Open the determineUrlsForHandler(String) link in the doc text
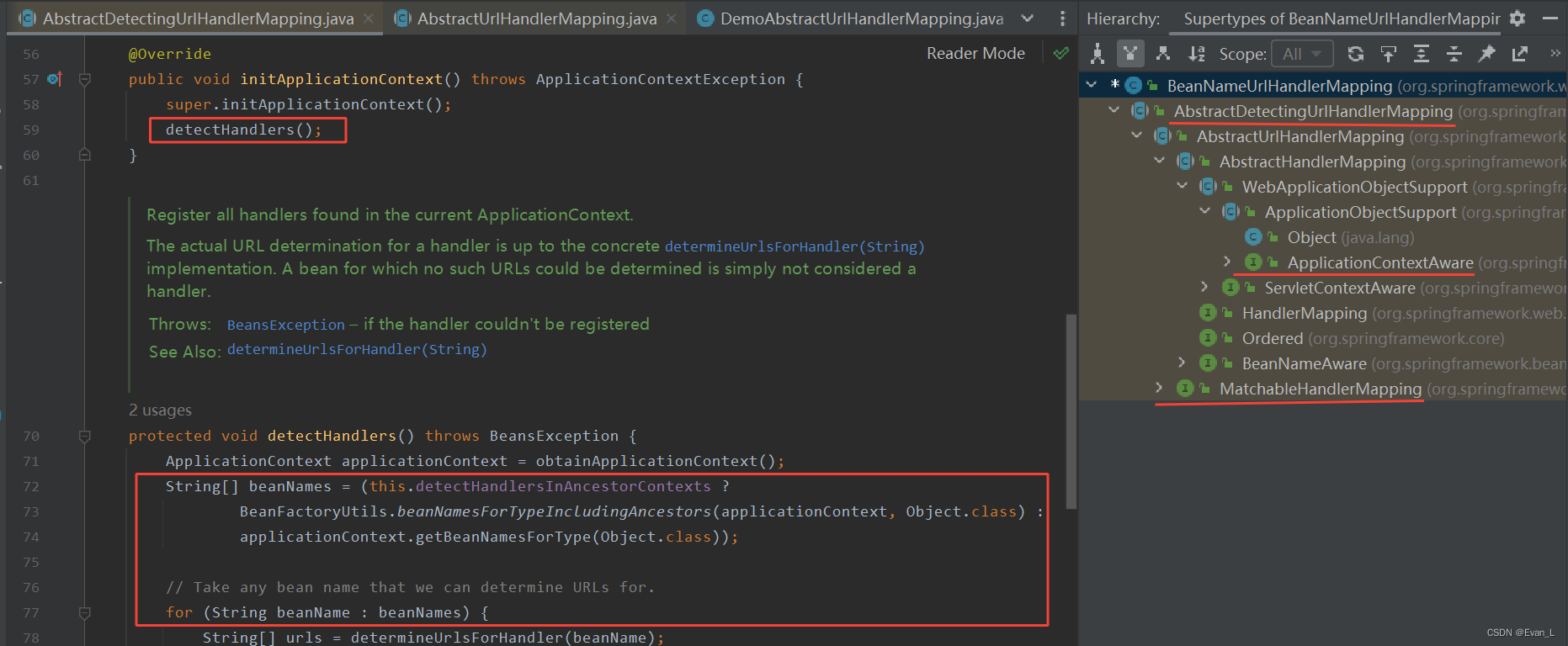 [x=795, y=246]
